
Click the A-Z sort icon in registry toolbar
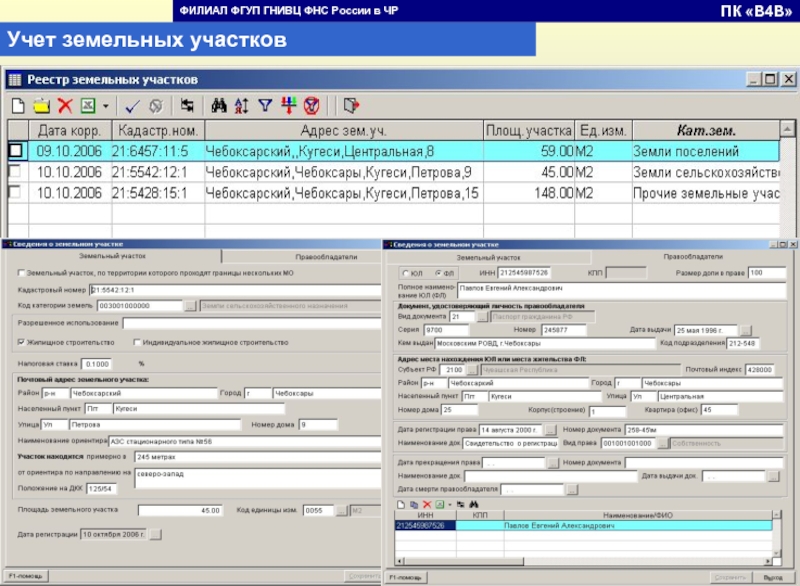click(241, 105)
